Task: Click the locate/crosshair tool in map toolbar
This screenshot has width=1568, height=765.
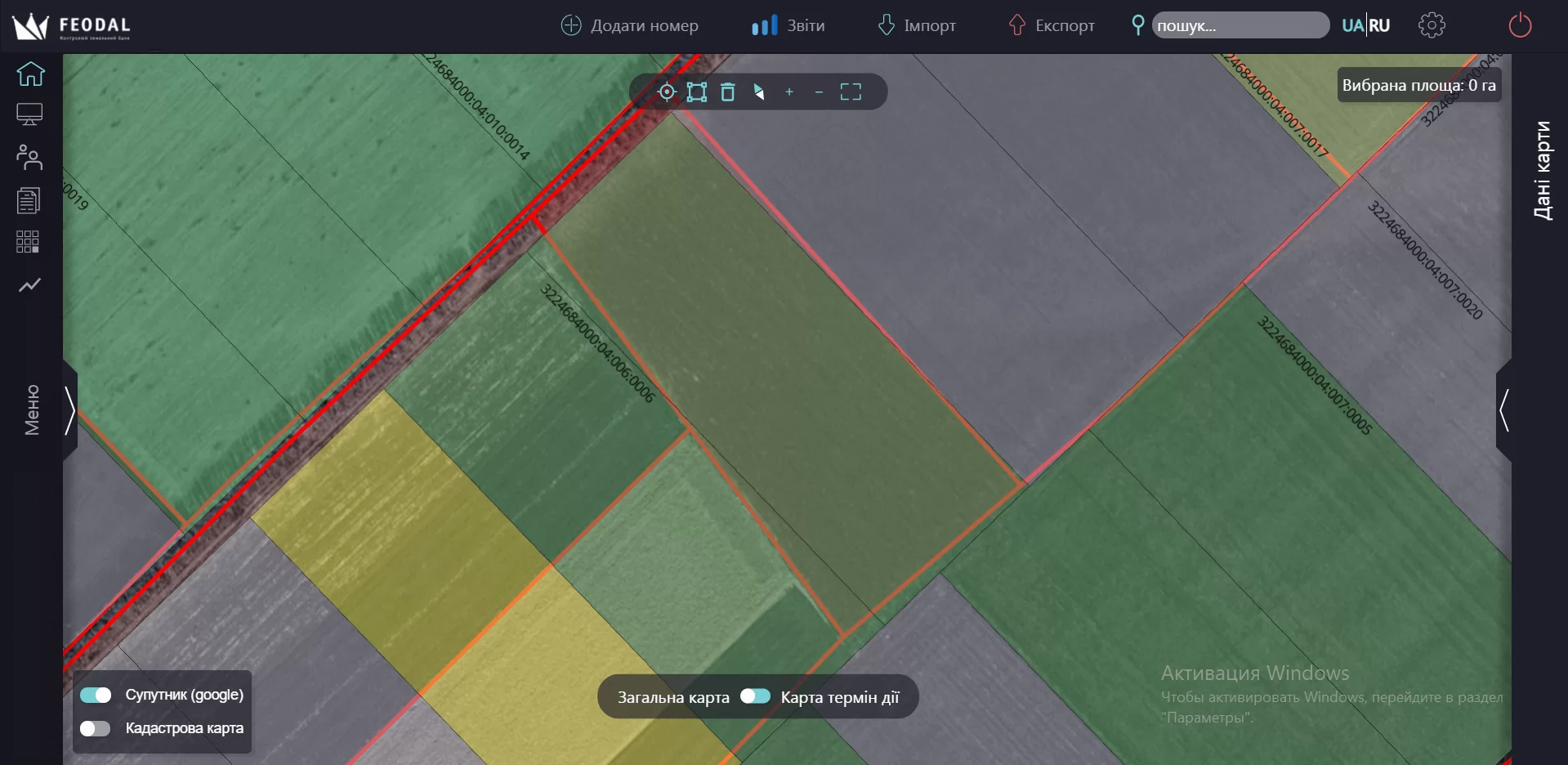Action: click(667, 92)
